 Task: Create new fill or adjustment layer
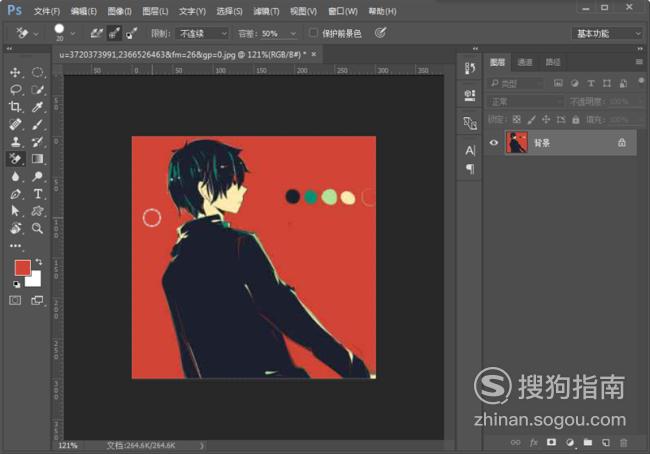coord(570,442)
